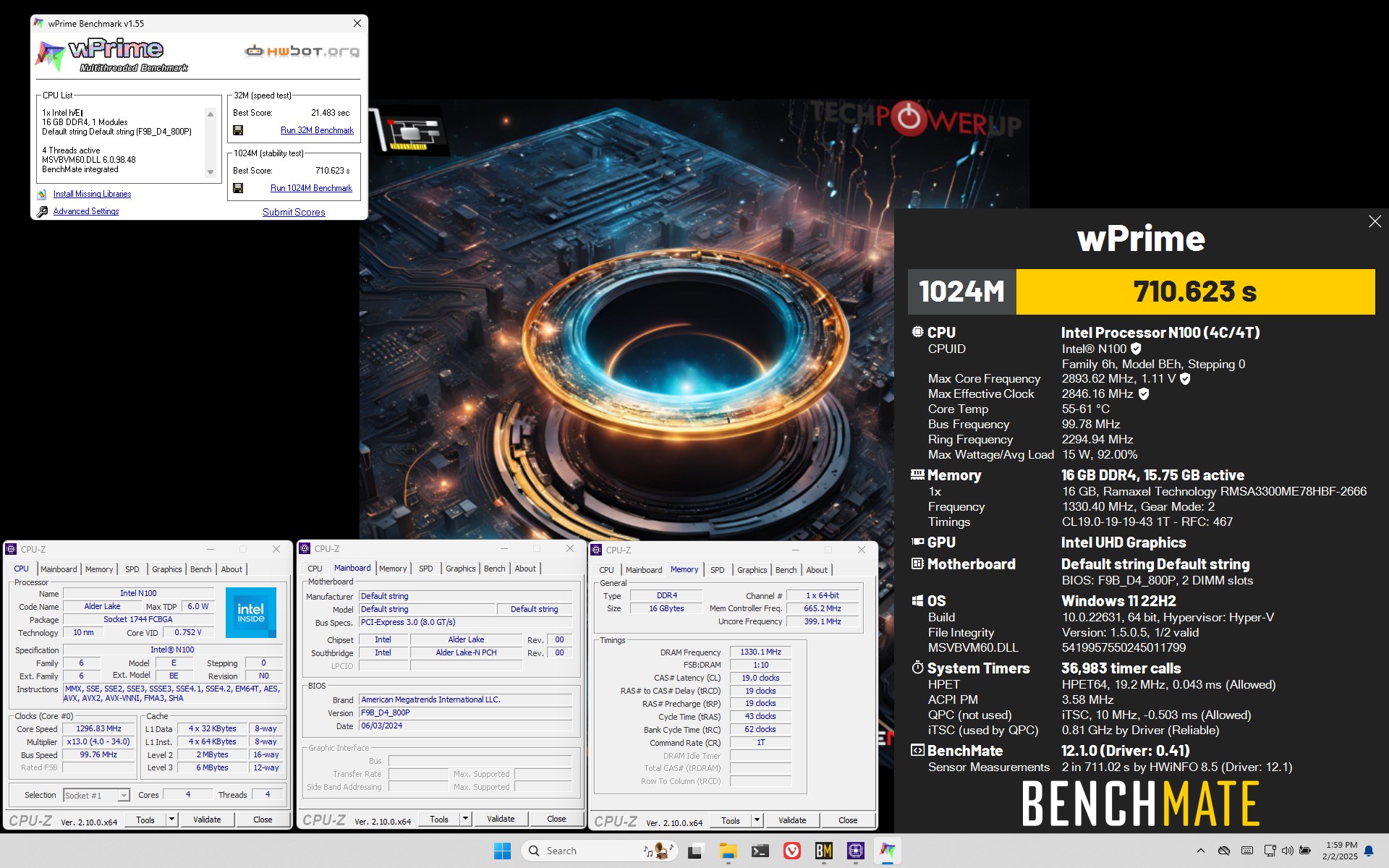This screenshot has width=1389, height=868.
Task: Click the verified shield next to 1.11 V
Action: 1185,379
